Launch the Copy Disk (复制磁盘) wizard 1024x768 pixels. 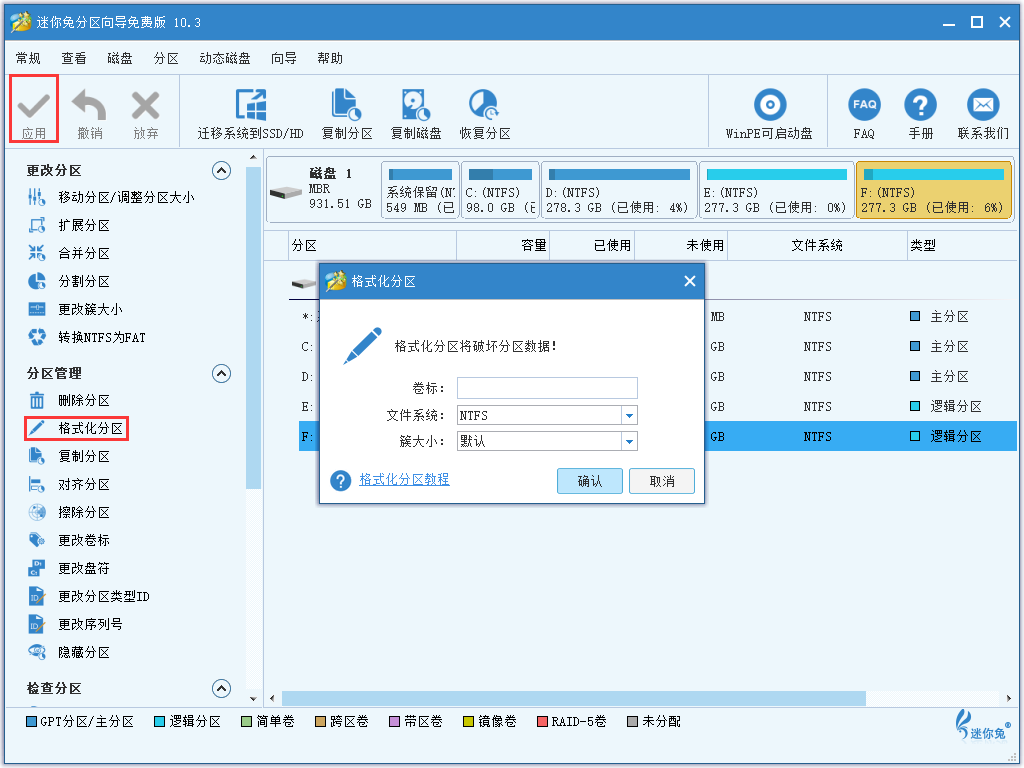[x=416, y=114]
